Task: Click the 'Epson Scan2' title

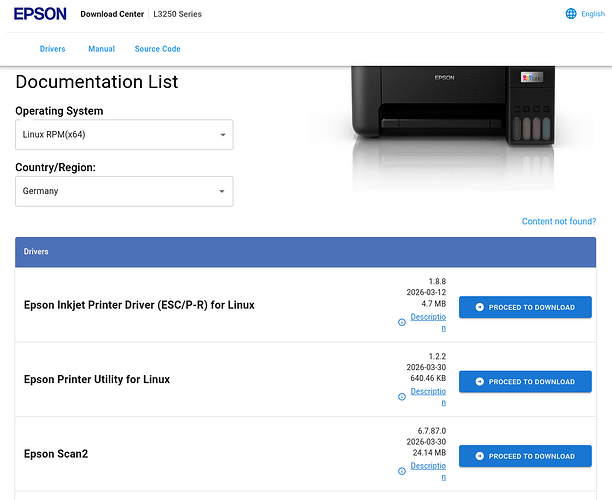Action: (x=56, y=454)
